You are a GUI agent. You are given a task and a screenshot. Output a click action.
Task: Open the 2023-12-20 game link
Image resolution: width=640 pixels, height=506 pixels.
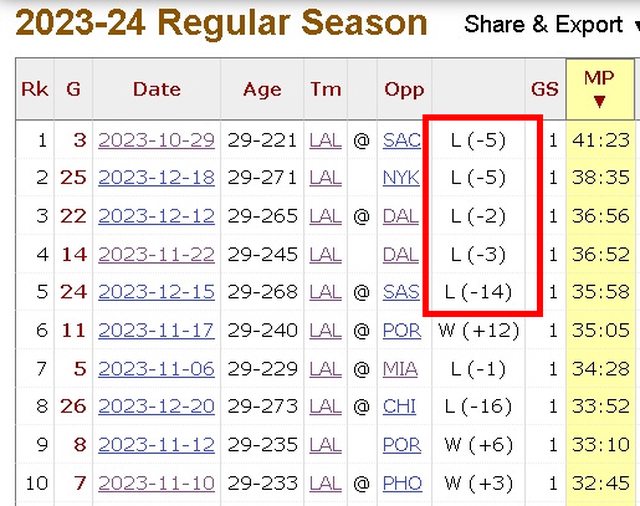[156, 407]
